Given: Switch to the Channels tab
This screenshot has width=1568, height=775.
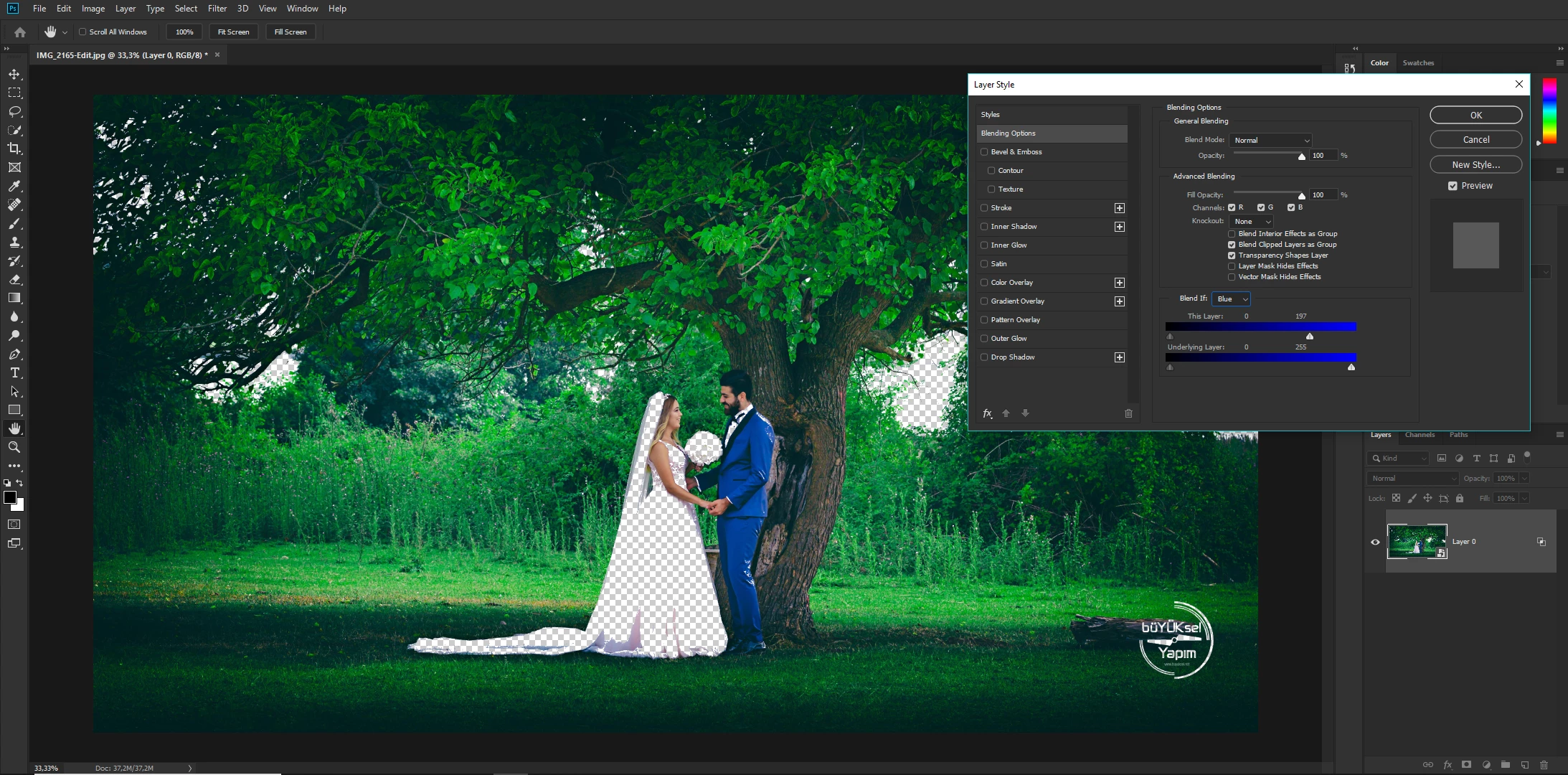Looking at the screenshot, I should click(1420, 435).
